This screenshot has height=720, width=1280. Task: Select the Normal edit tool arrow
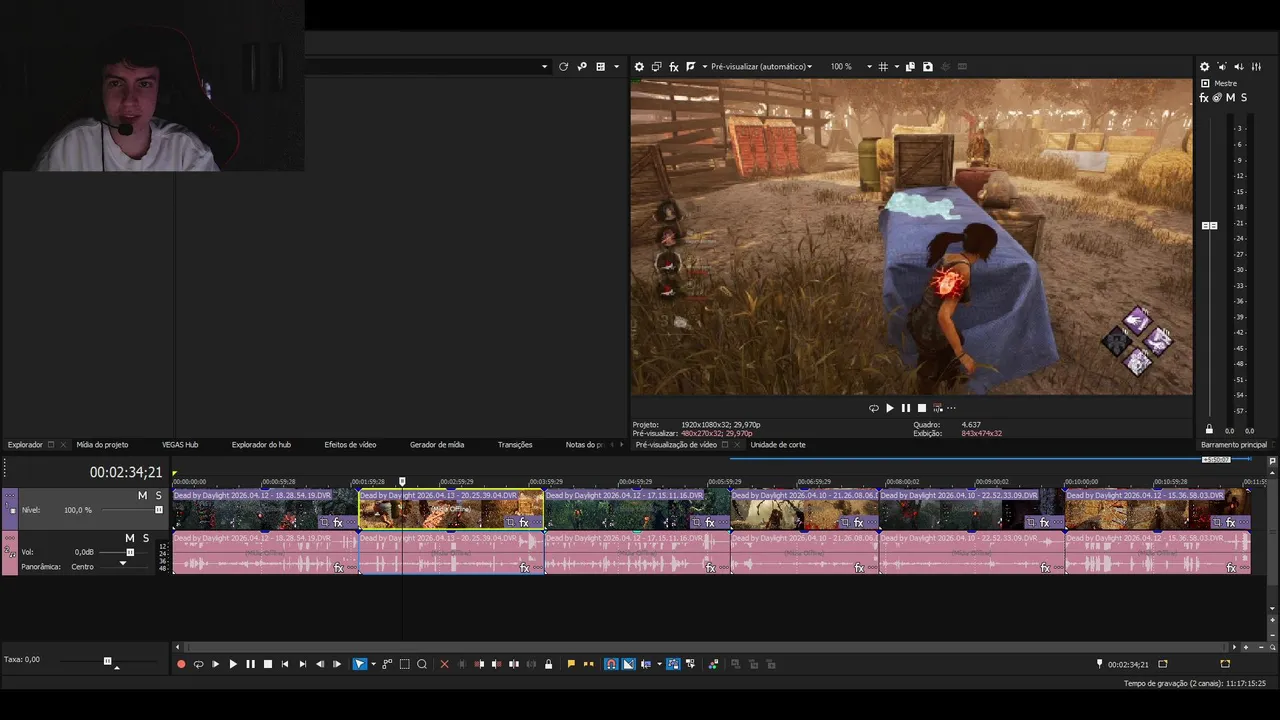pos(360,664)
